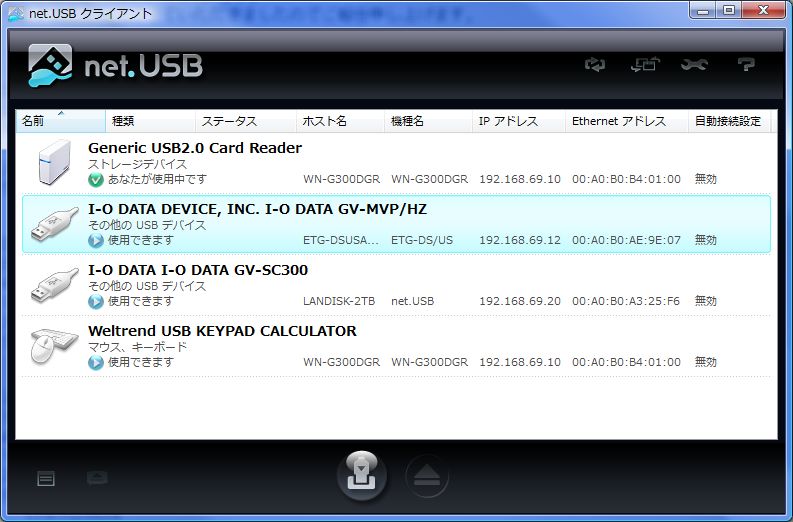This screenshot has width=793, height=522.
Task: Click the dimmed monitor-like icon beside list view
Action: (x=97, y=477)
